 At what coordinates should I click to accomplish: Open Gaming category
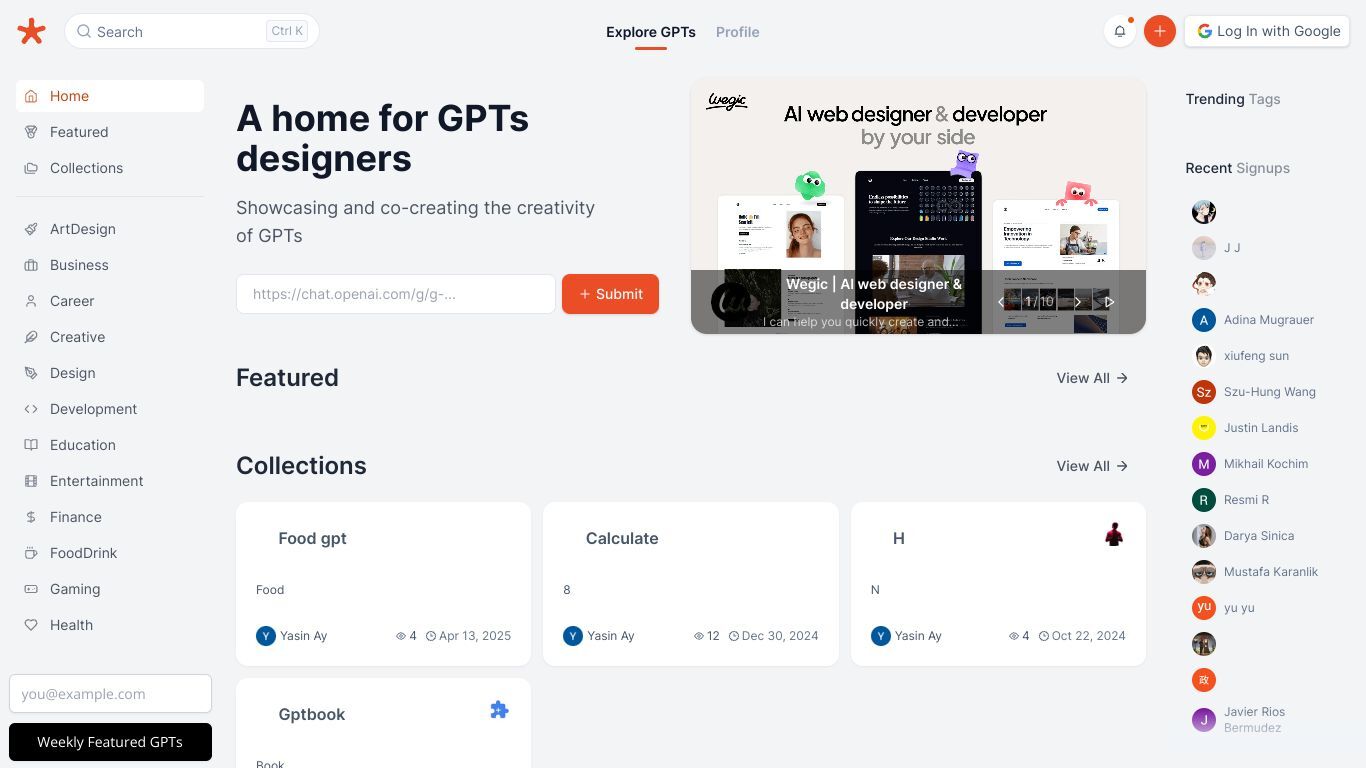point(110,589)
